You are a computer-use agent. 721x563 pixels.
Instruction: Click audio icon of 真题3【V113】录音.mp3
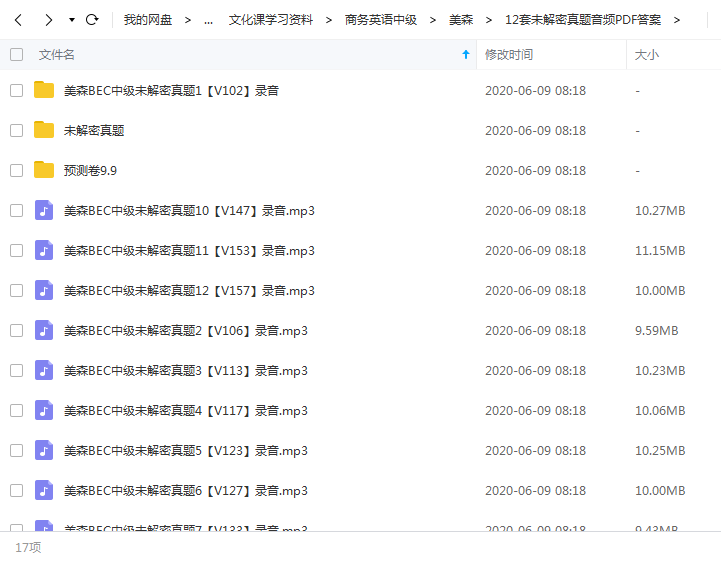[x=44, y=370]
